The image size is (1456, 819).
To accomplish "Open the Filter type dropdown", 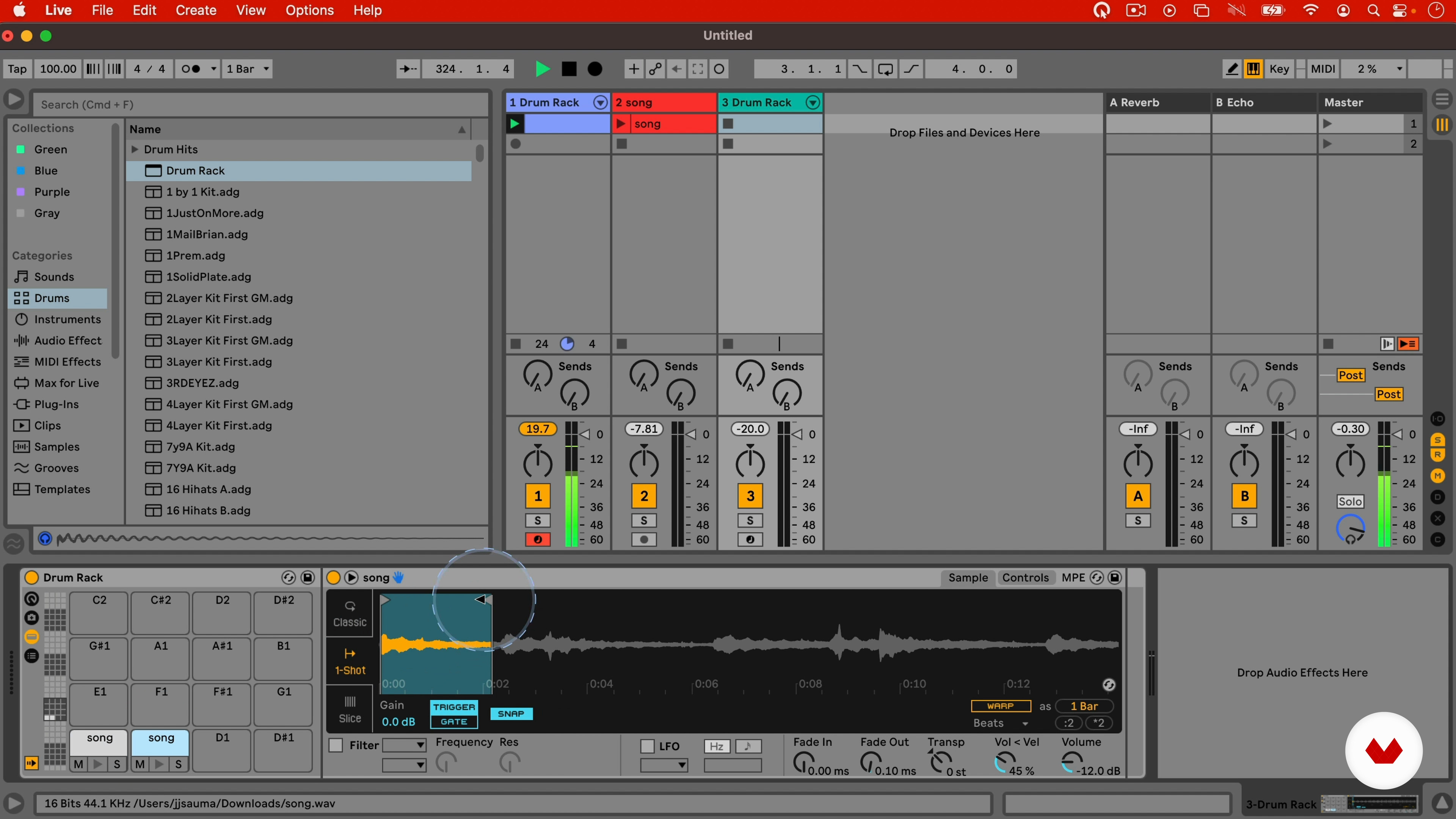I will [405, 745].
